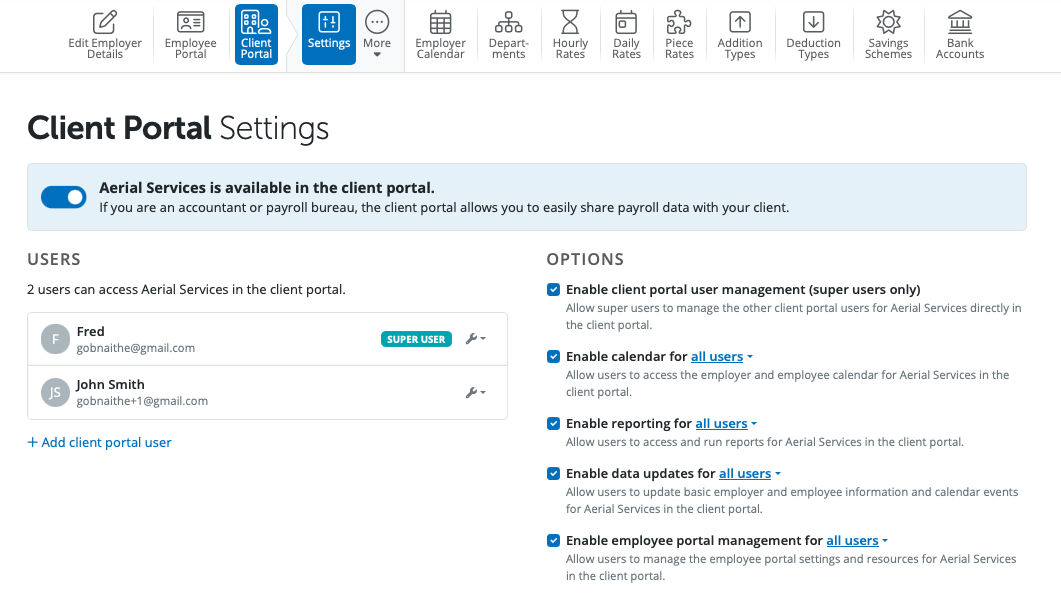Open the Piece Rates puzzle icon

click(x=679, y=22)
